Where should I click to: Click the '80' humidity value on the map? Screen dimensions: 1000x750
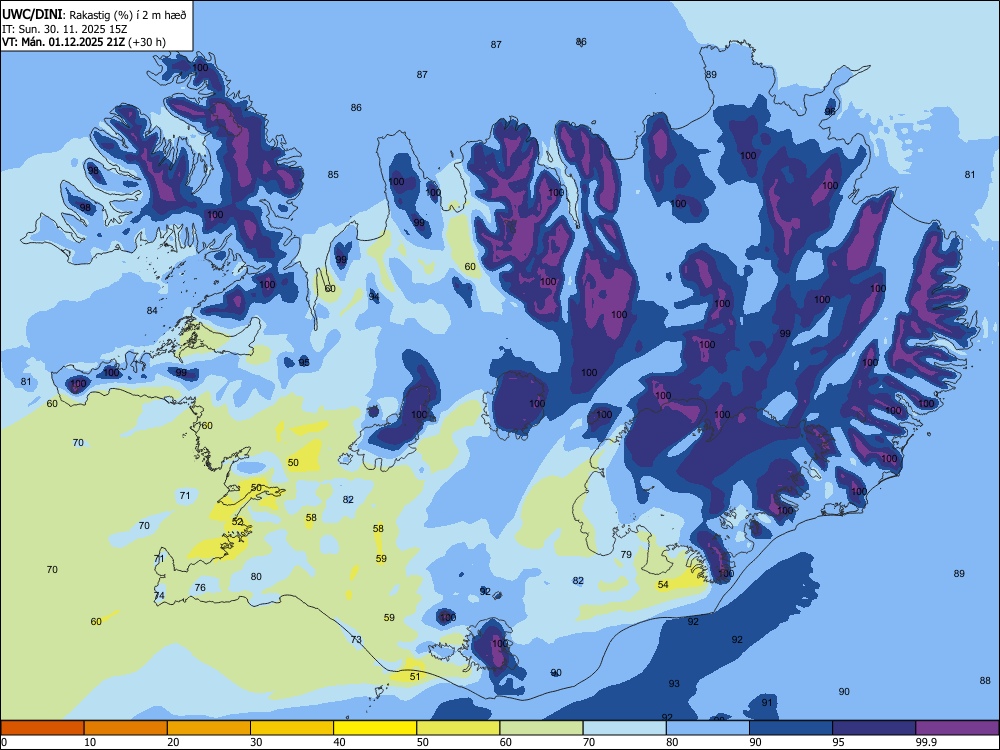point(256,577)
